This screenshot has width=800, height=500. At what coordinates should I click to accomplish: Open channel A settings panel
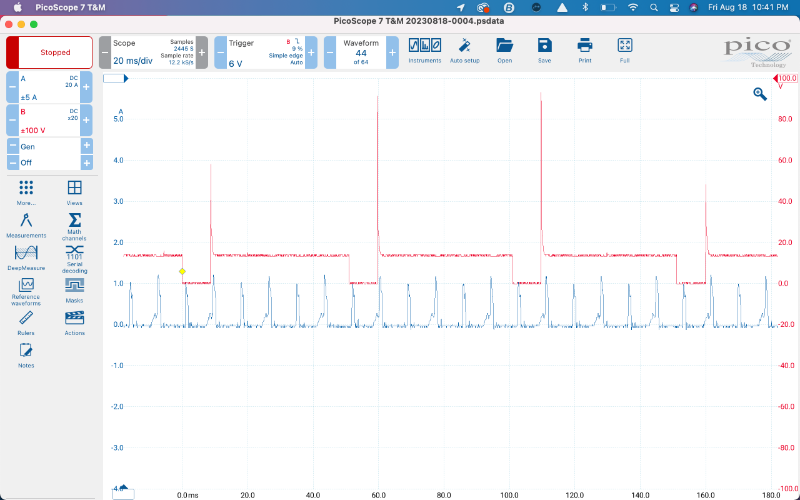point(49,87)
